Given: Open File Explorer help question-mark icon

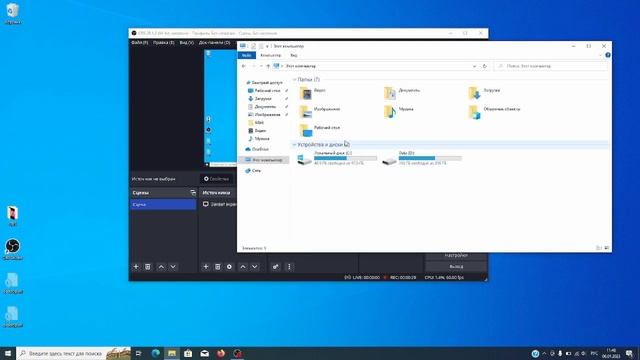Looking at the screenshot, I should 608,55.
